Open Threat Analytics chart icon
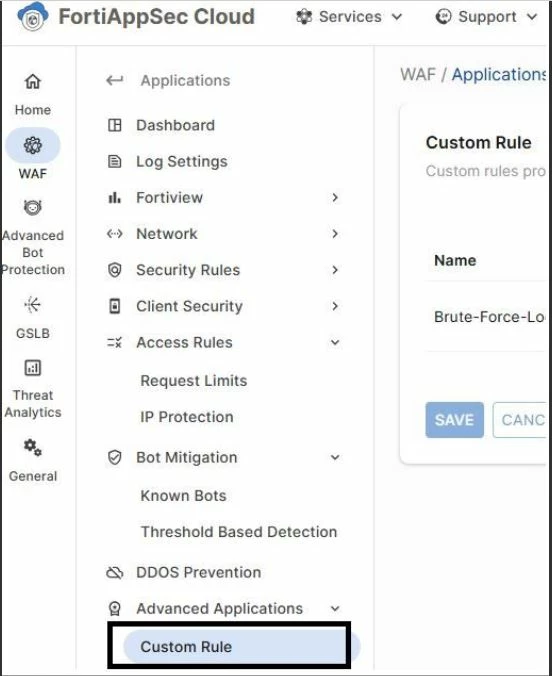 33,368
